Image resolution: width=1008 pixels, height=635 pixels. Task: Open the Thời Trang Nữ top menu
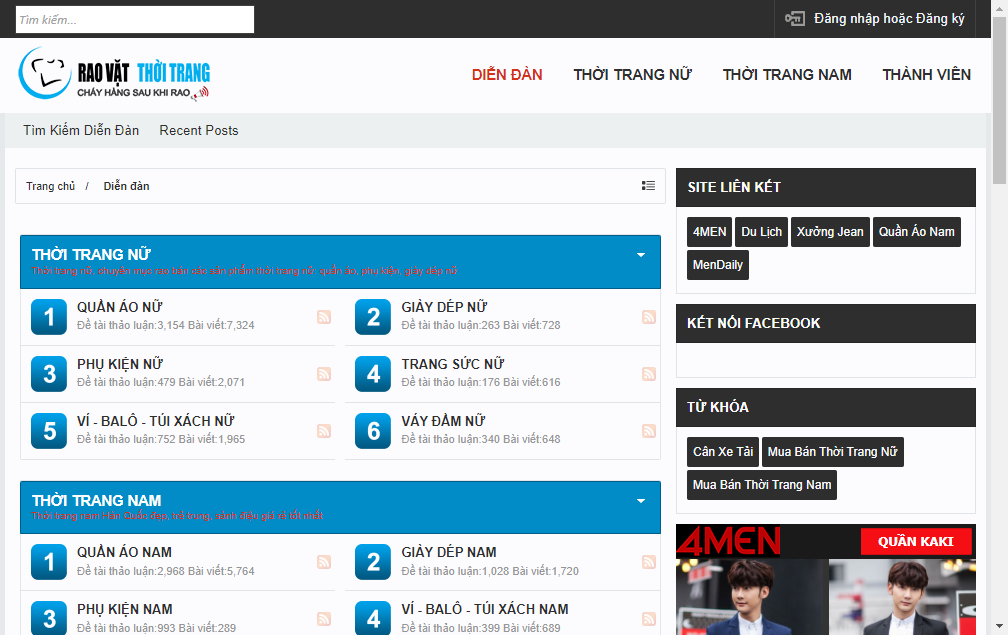[633, 75]
